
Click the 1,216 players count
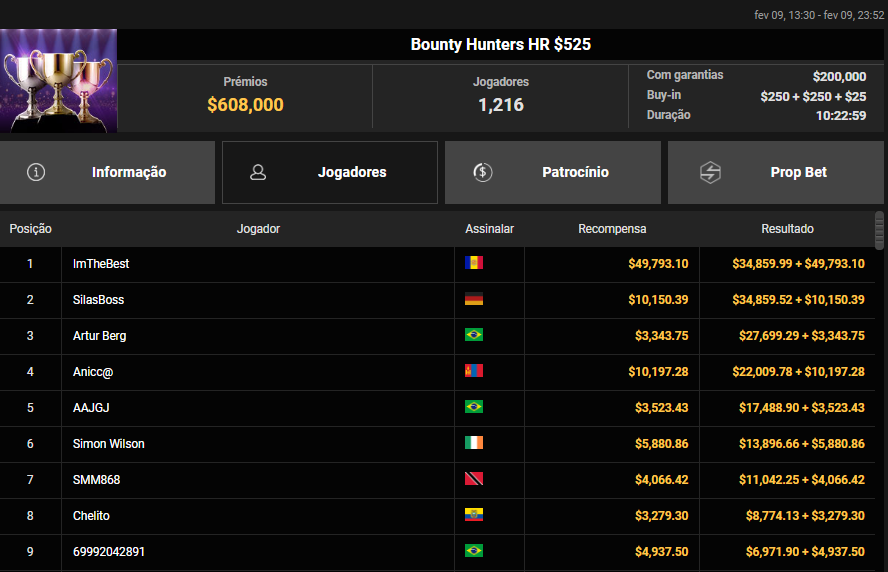pyautogui.click(x=501, y=105)
